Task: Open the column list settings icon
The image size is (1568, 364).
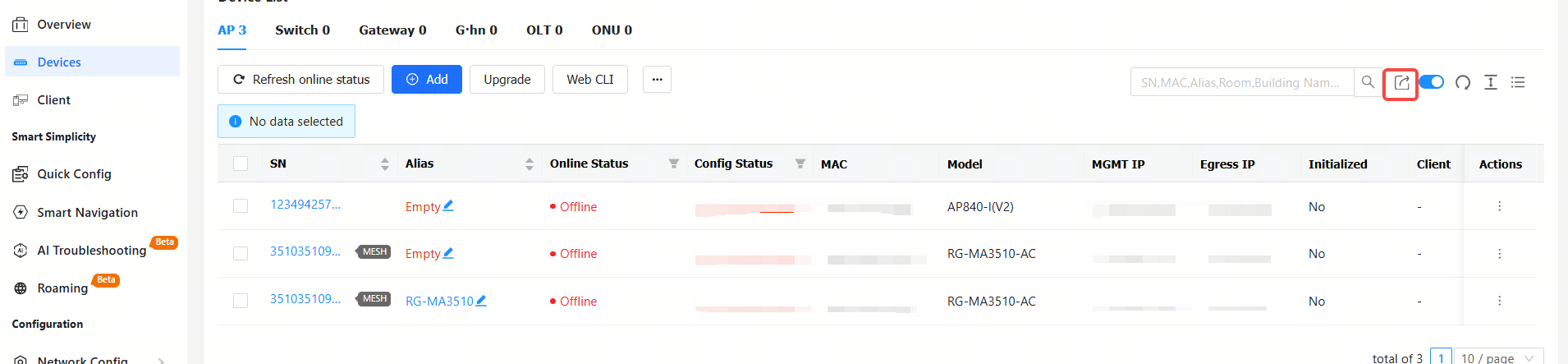Action: click(1518, 82)
